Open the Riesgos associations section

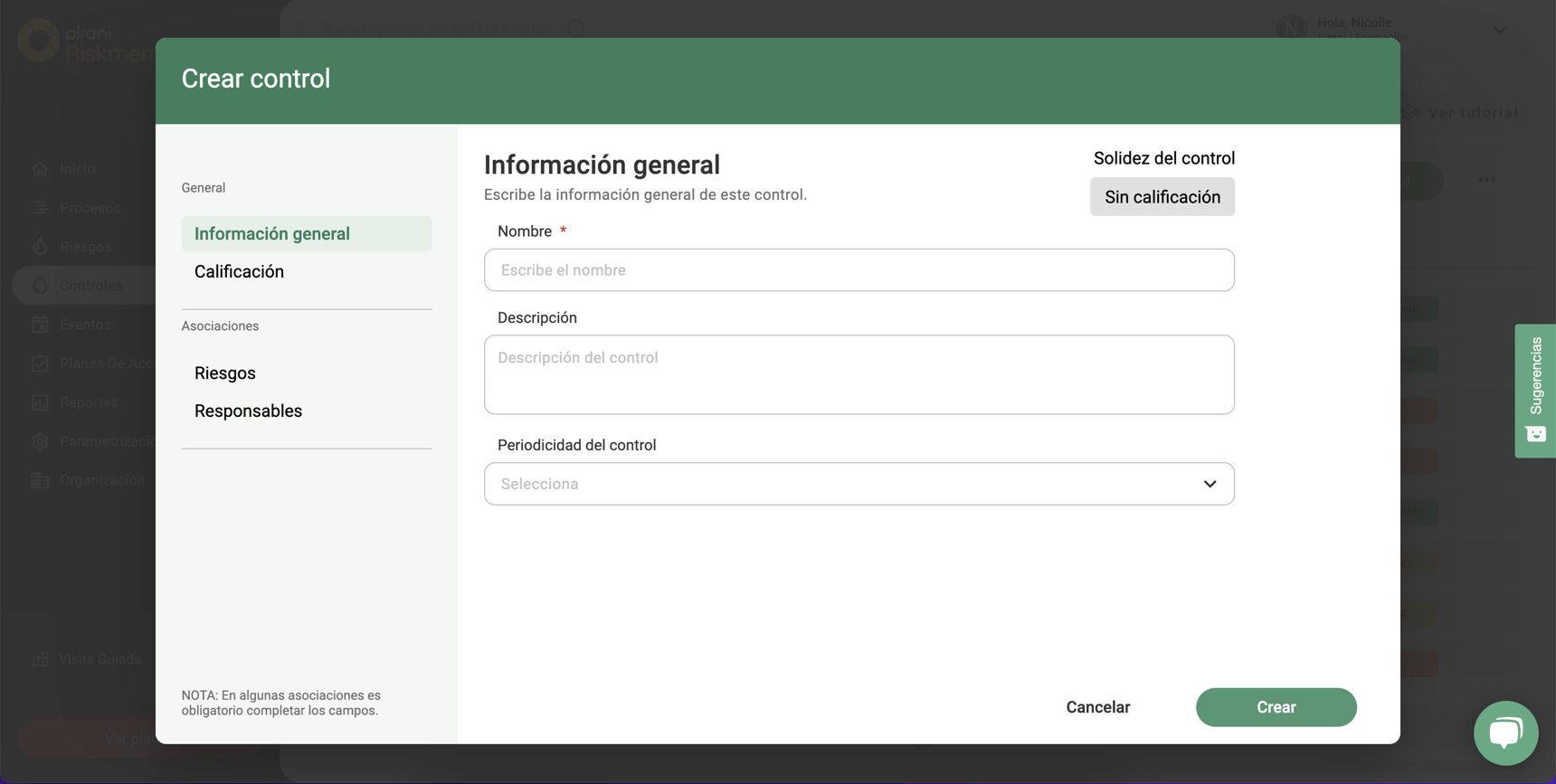point(225,373)
